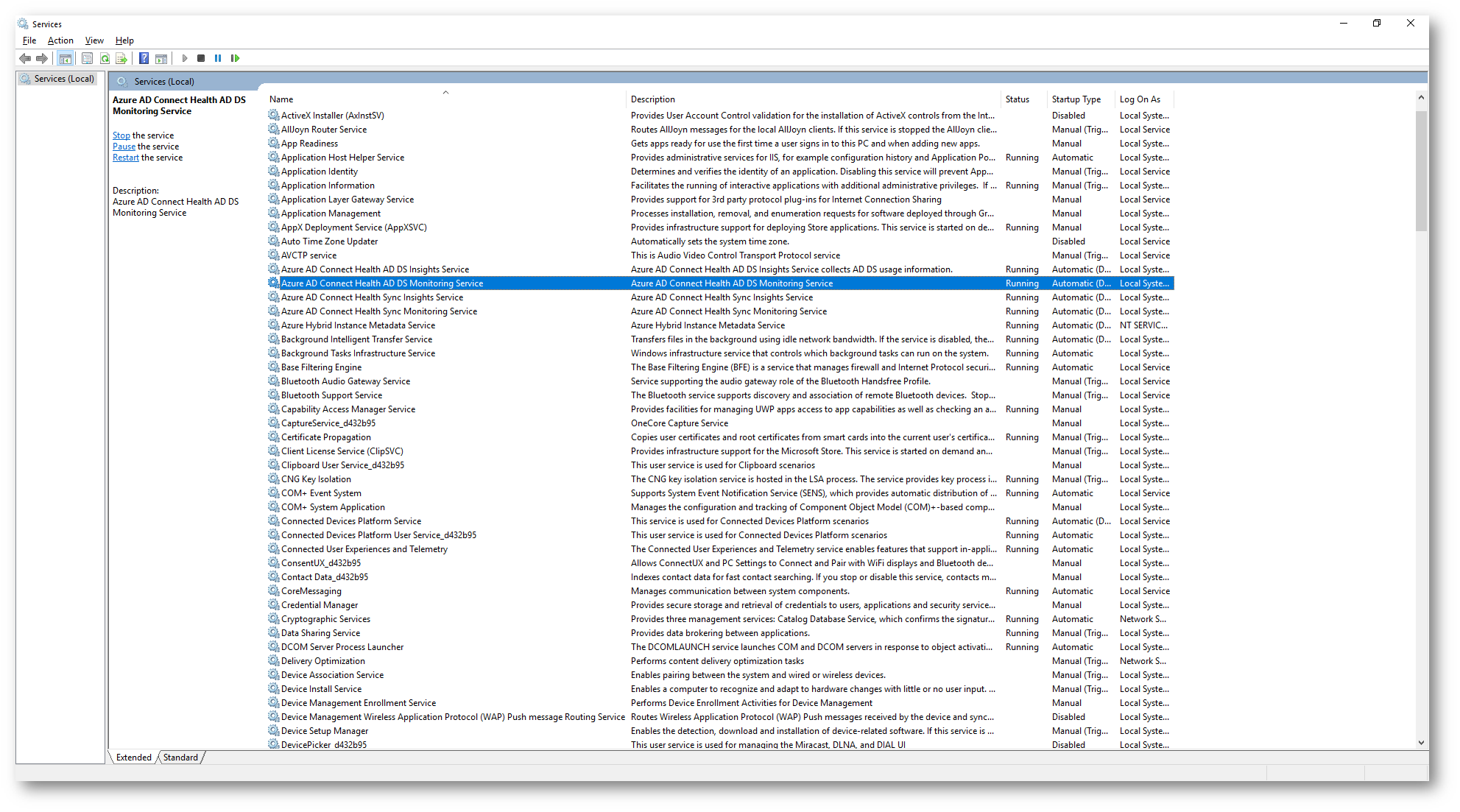This screenshot has width=1460, height=812.
Task: Sort by the Name column header
Action: [x=445, y=99]
